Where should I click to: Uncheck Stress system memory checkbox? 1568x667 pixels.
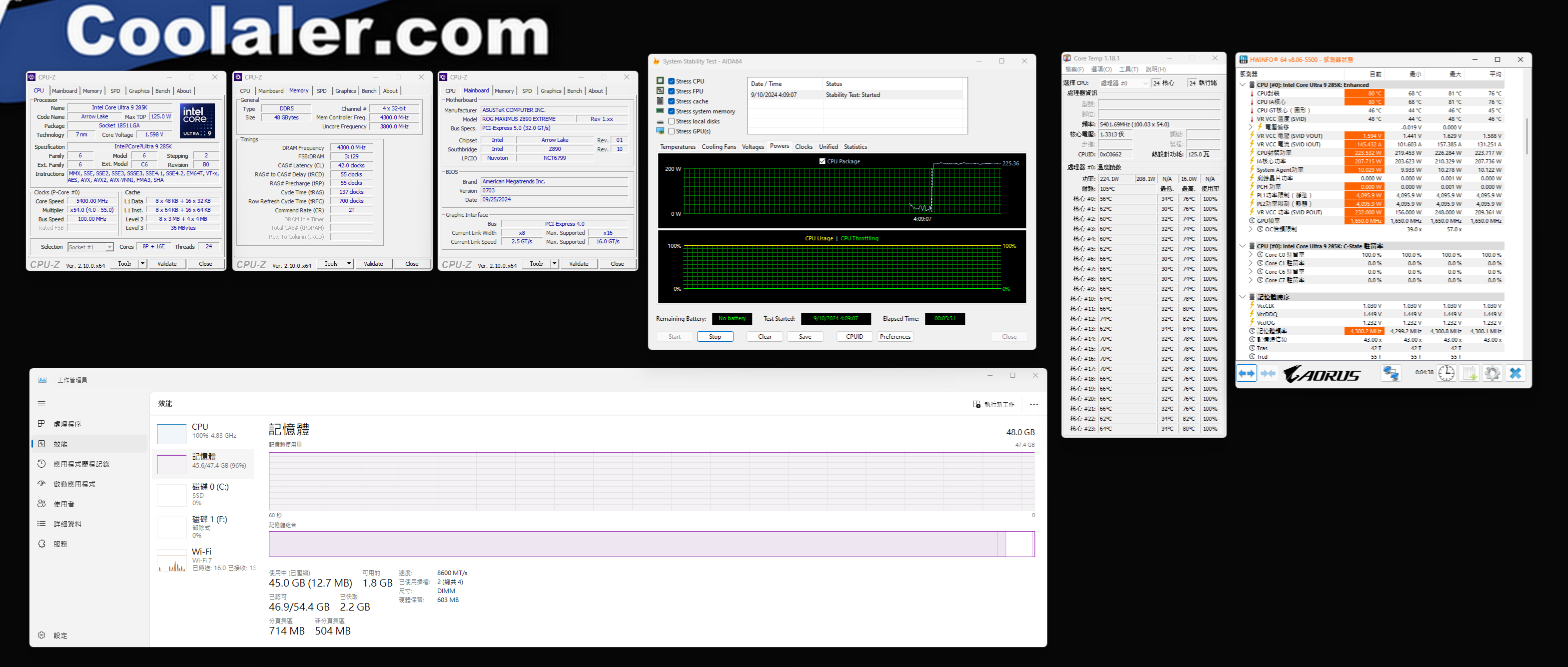(672, 111)
